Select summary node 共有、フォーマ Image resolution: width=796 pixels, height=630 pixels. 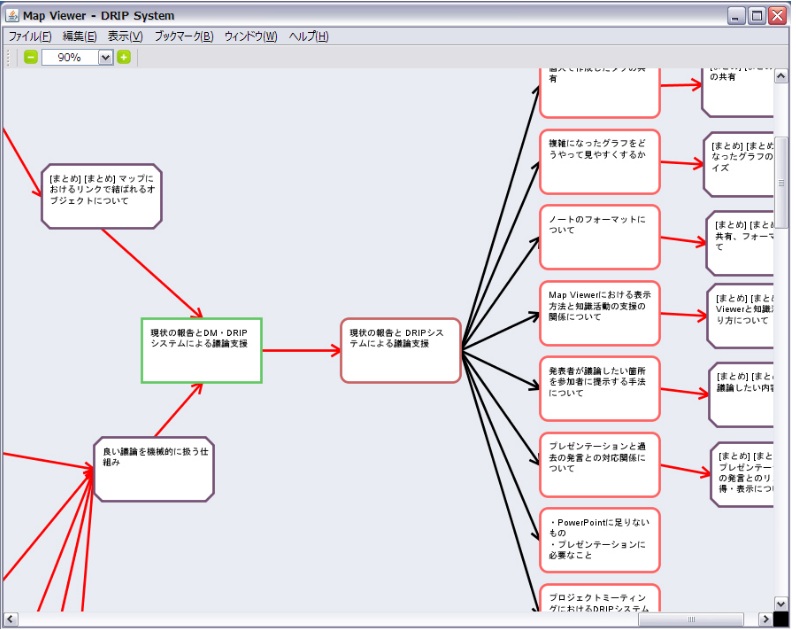point(740,244)
